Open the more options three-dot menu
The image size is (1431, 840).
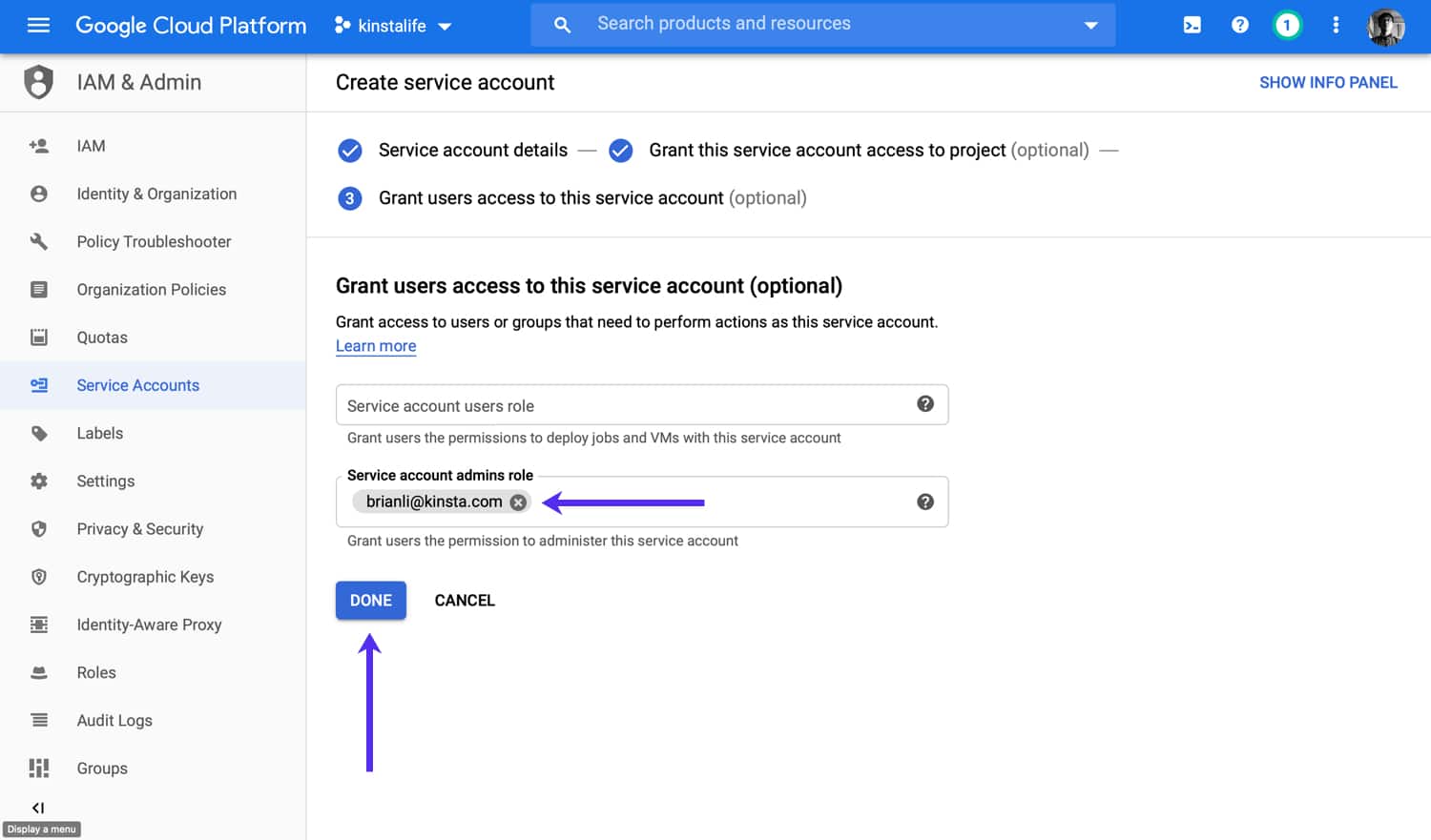click(x=1336, y=25)
